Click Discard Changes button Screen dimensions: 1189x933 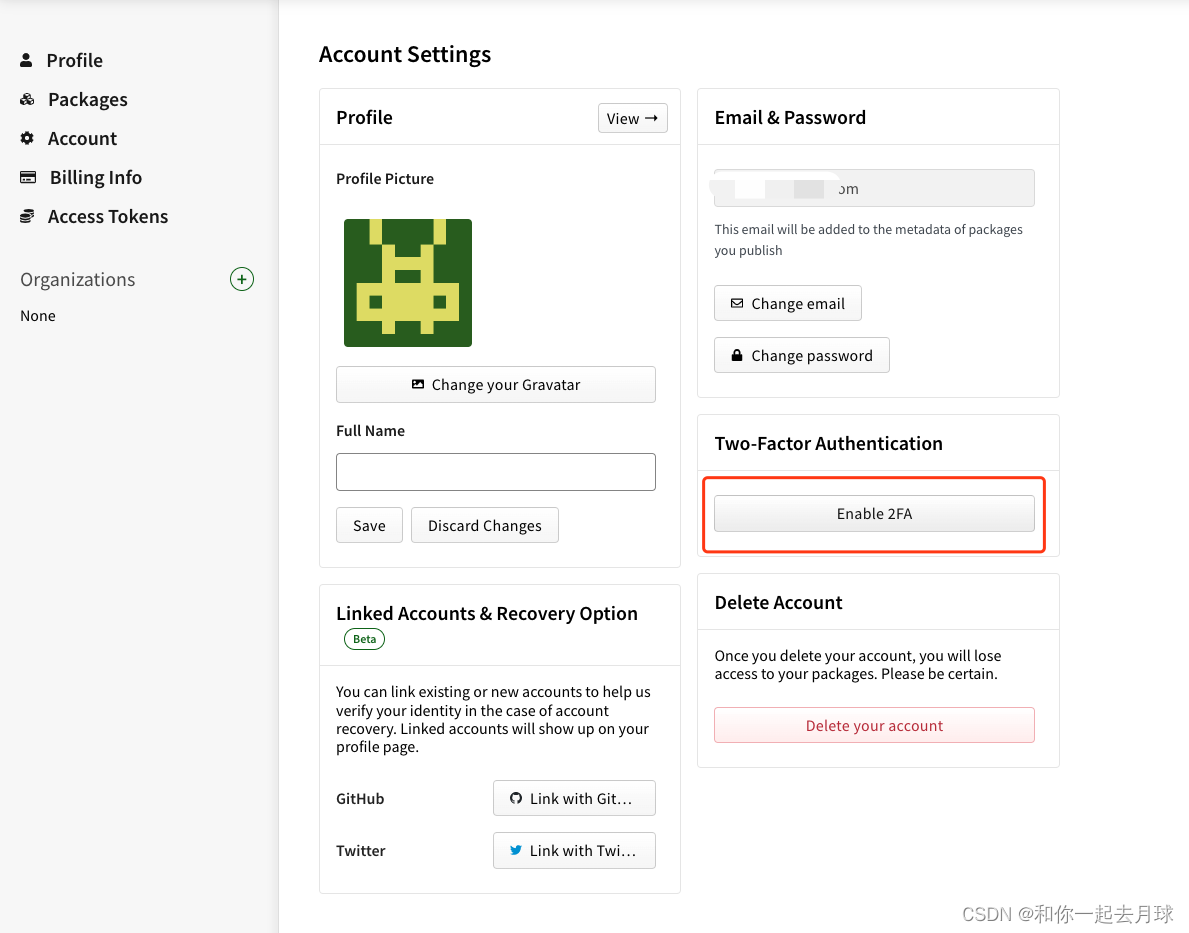coord(485,525)
